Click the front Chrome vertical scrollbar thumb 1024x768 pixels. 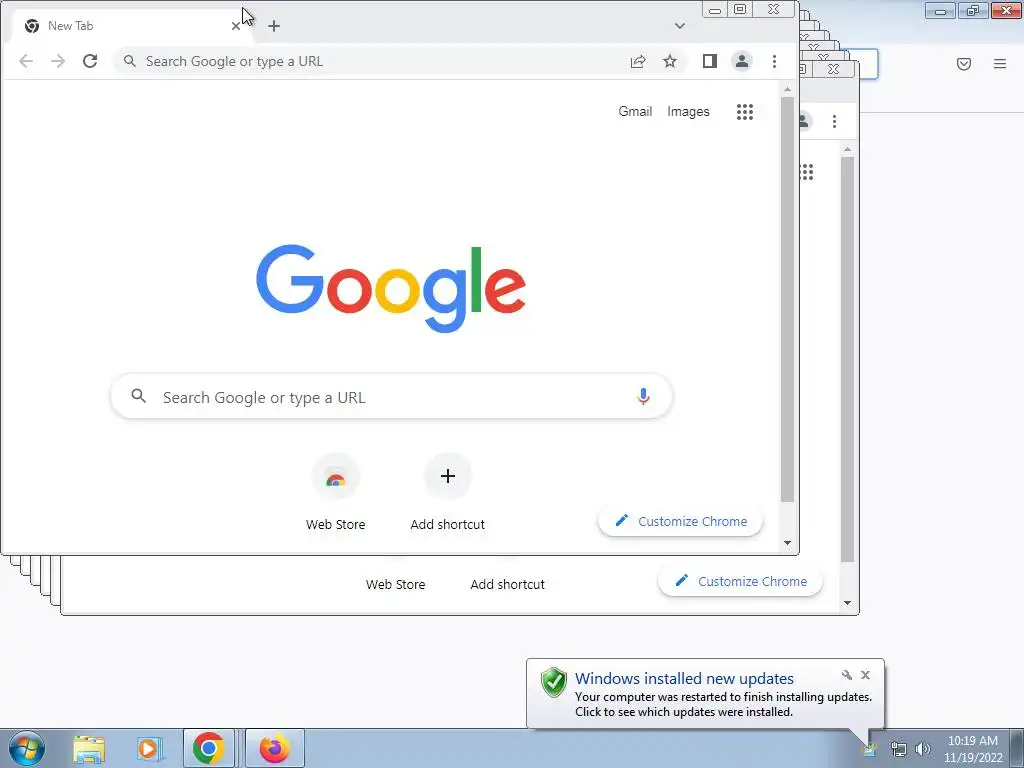point(788,299)
